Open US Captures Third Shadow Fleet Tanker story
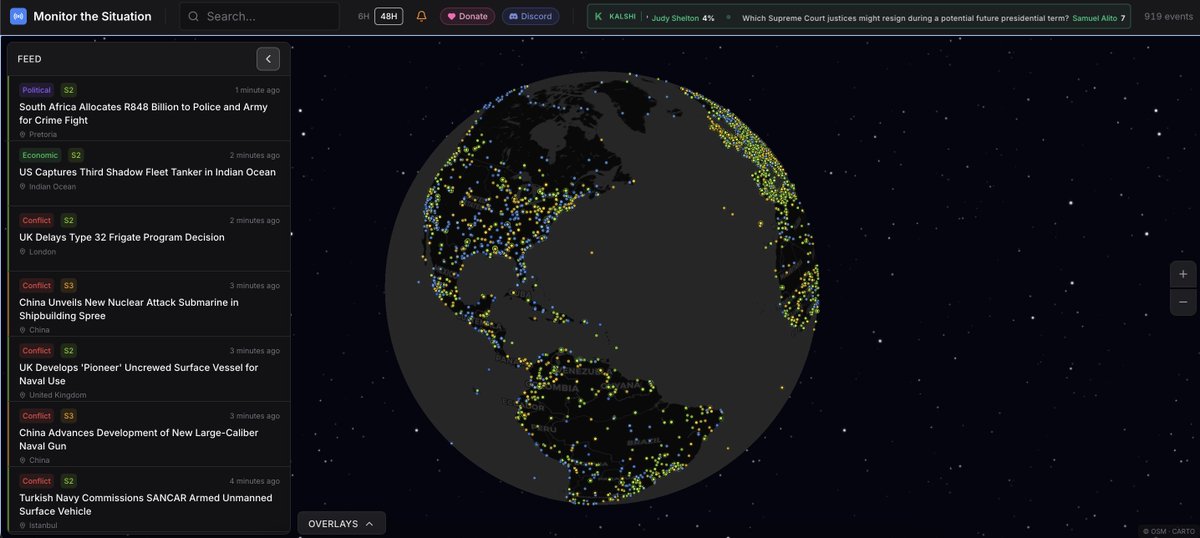1200x538 pixels. pyautogui.click(x=147, y=172)
